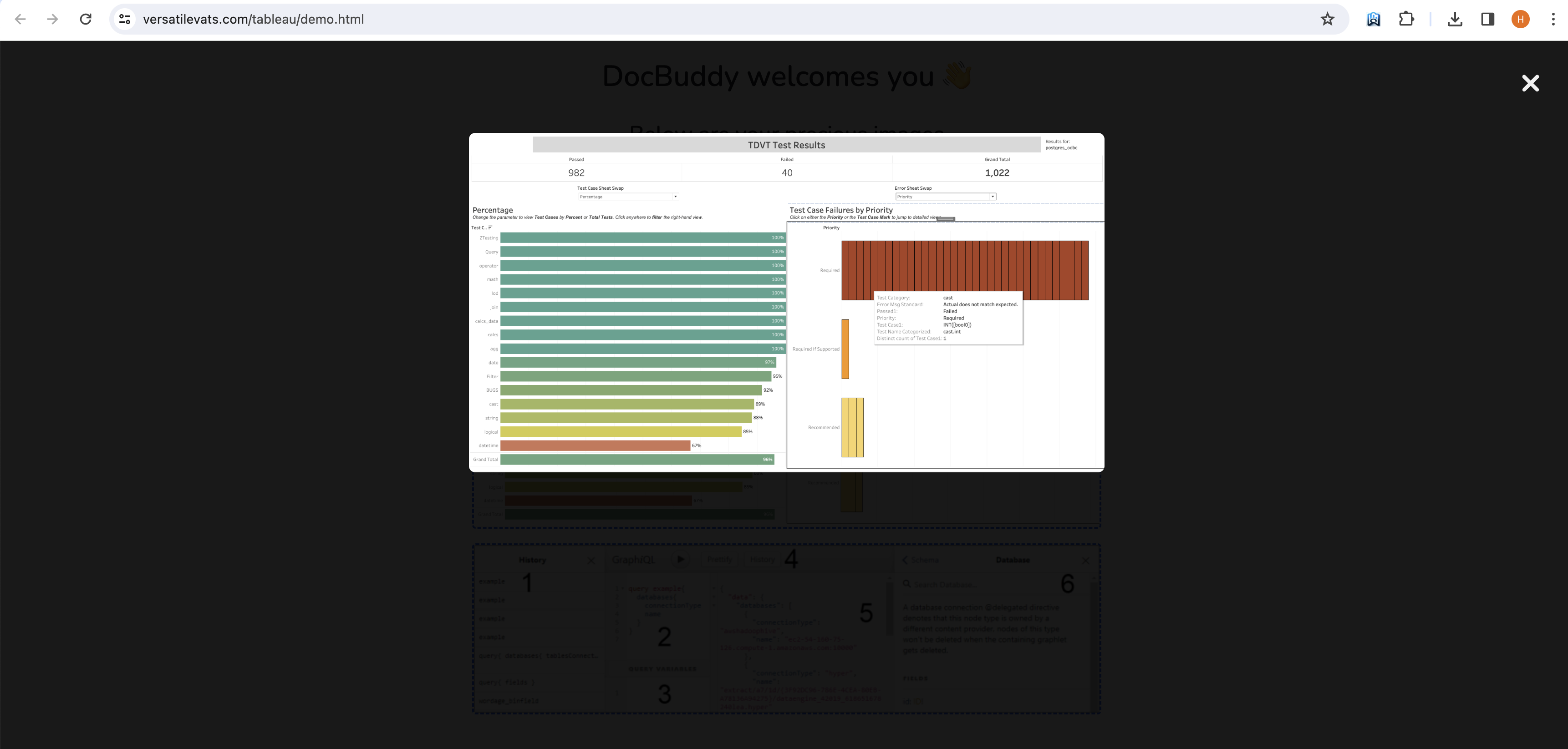Reload the page with the refresh icon
Image resolution: width=1568 pixels, height=749 pixels.
click(x=86, y=19)
